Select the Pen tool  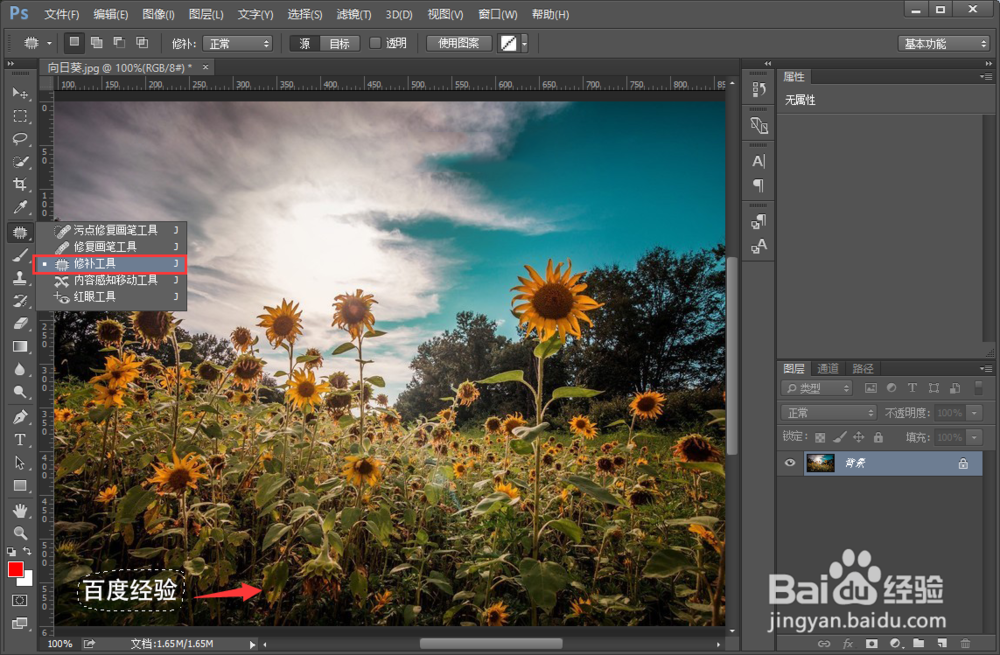coord(20,417)
